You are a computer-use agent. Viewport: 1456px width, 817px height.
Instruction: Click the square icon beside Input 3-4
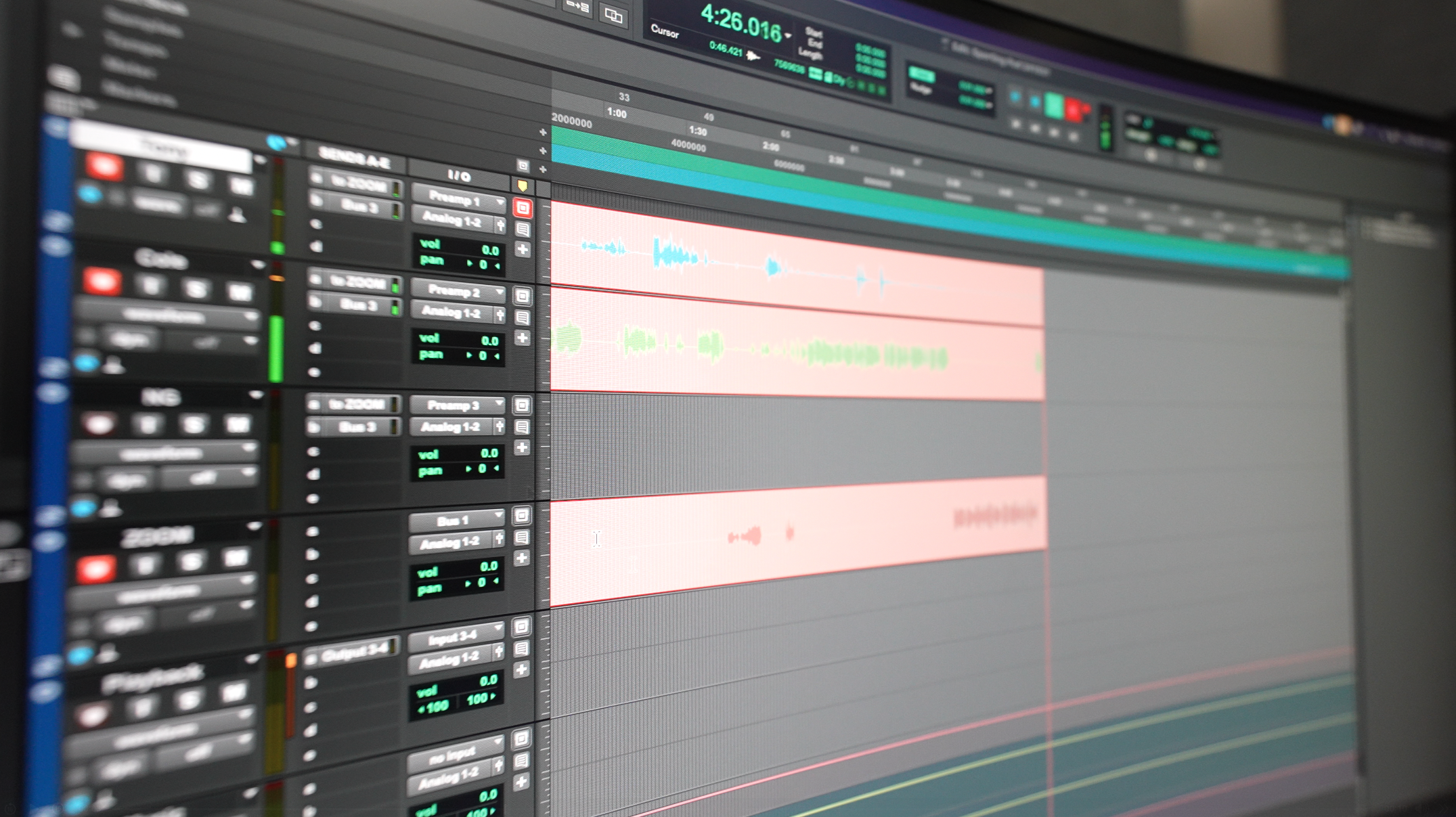(x=521, y=627)
